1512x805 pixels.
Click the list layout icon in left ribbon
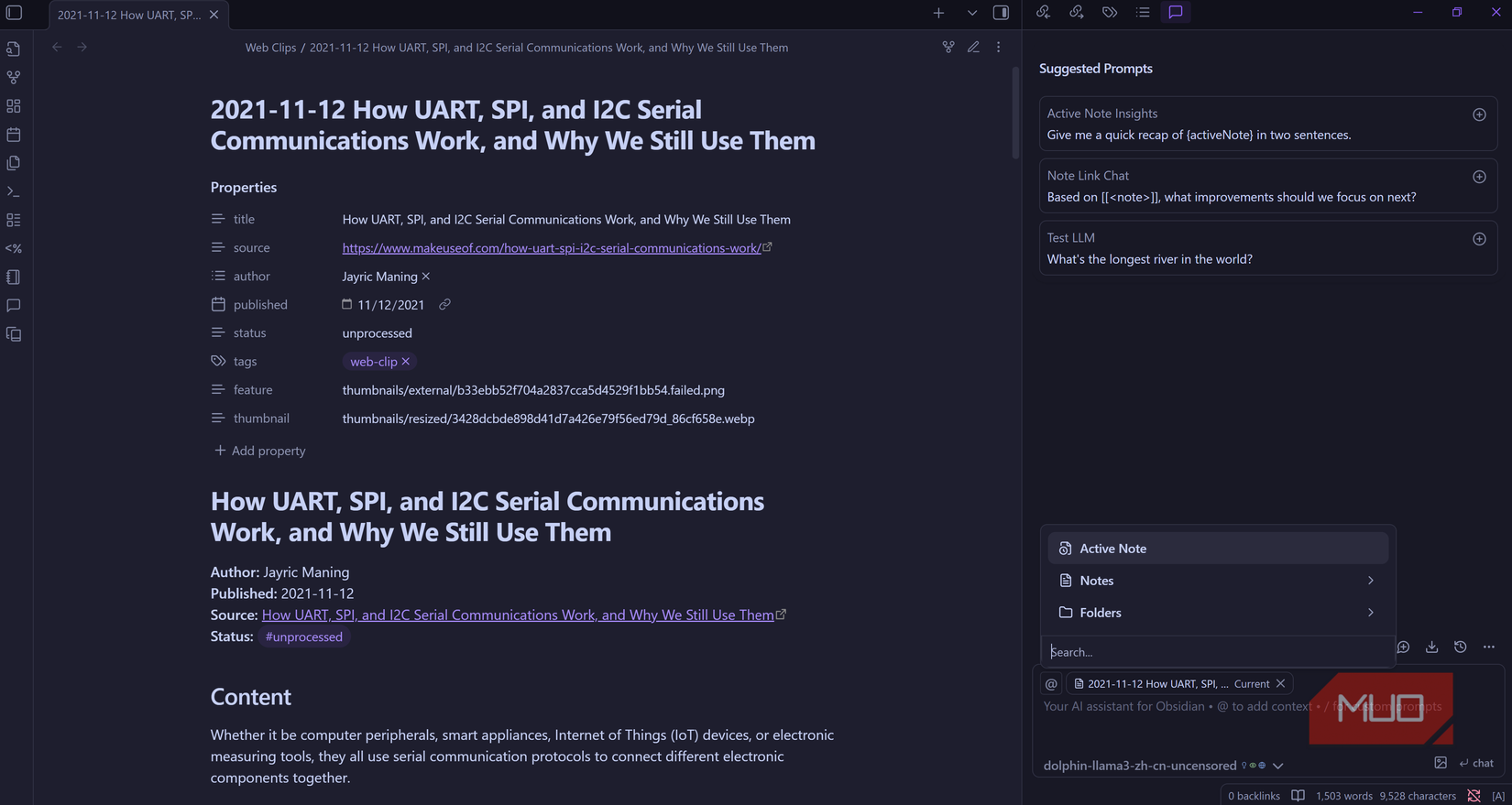click(x=14, y=220)
